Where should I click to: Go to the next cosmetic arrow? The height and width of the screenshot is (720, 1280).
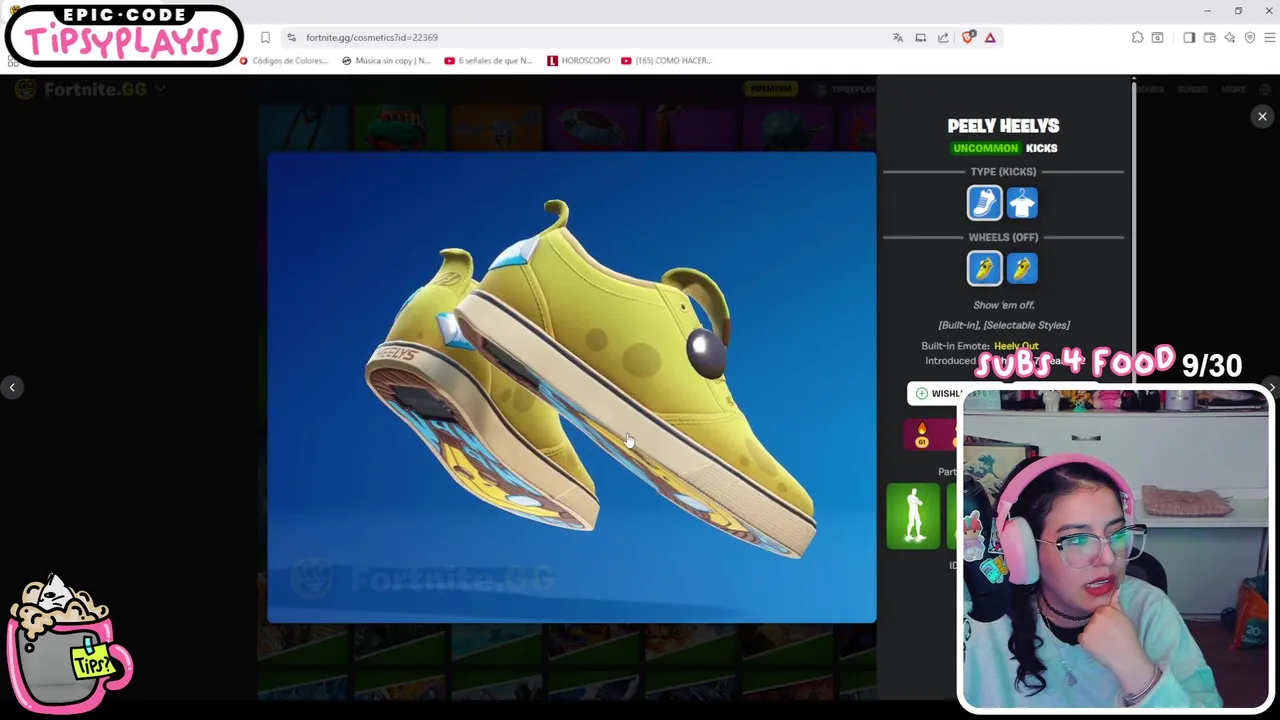click(1272, 387)
